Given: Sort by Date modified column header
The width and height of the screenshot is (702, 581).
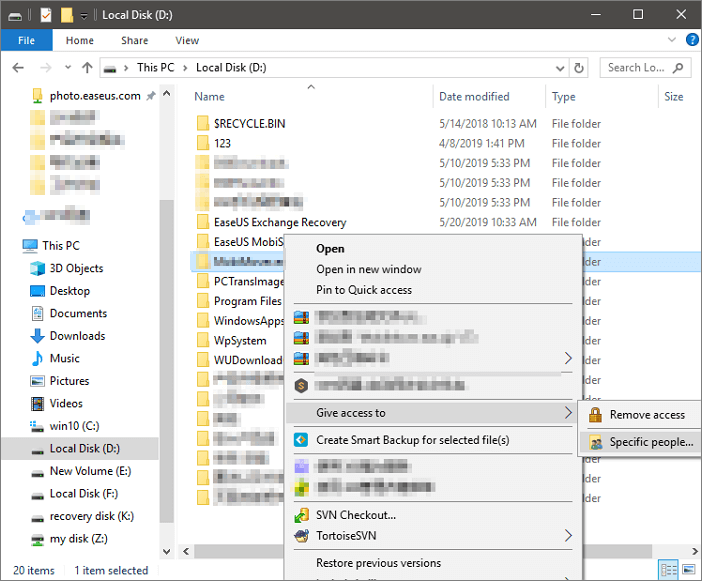Looking at the screenshot, I should point(474,97).
